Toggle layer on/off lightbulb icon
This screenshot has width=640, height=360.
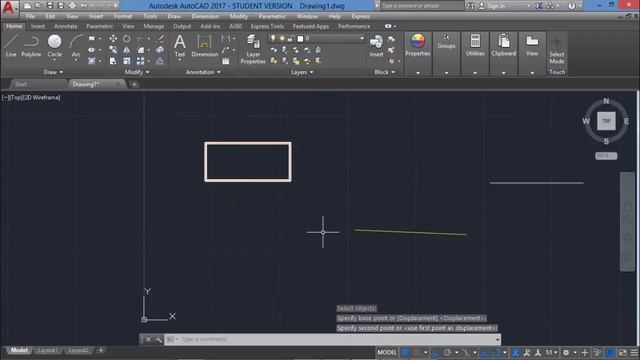(x=273, y=38)
